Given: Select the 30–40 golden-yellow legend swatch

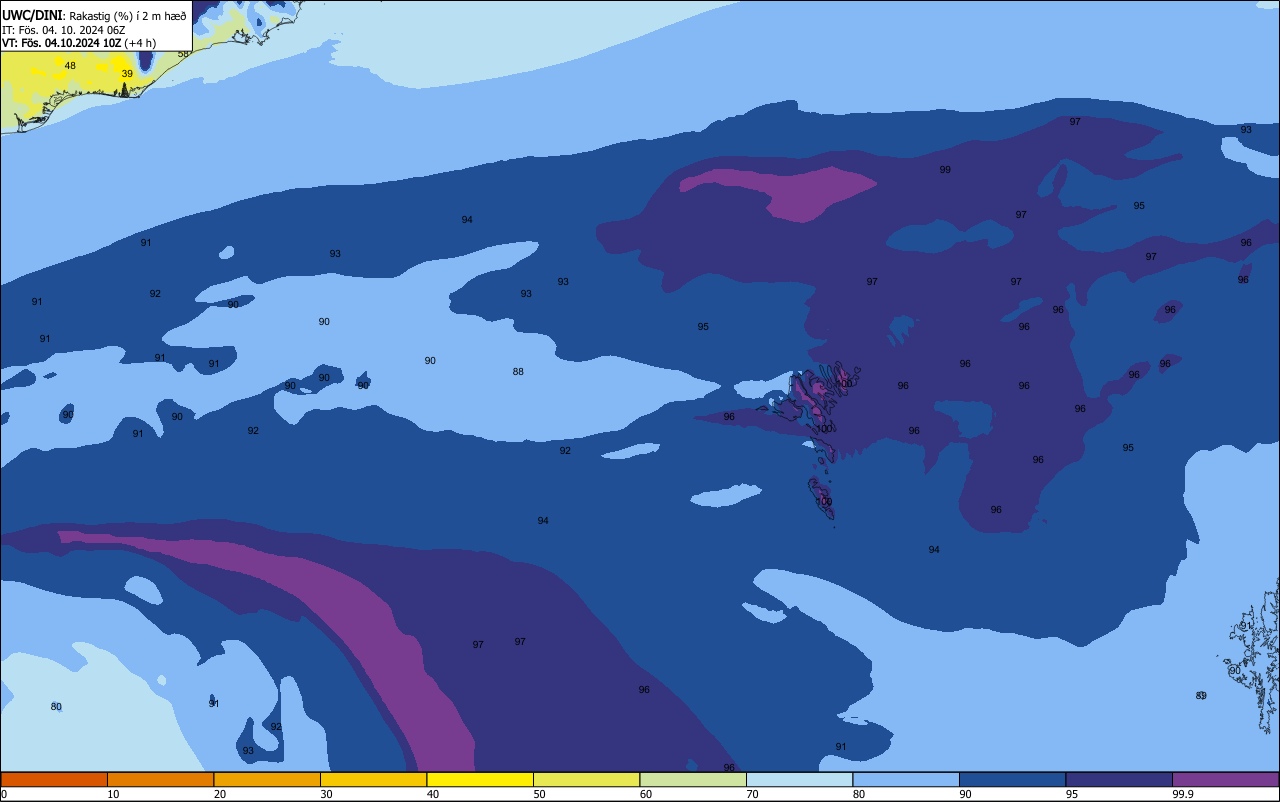Looking at the screenshot, I should (373, 779).
